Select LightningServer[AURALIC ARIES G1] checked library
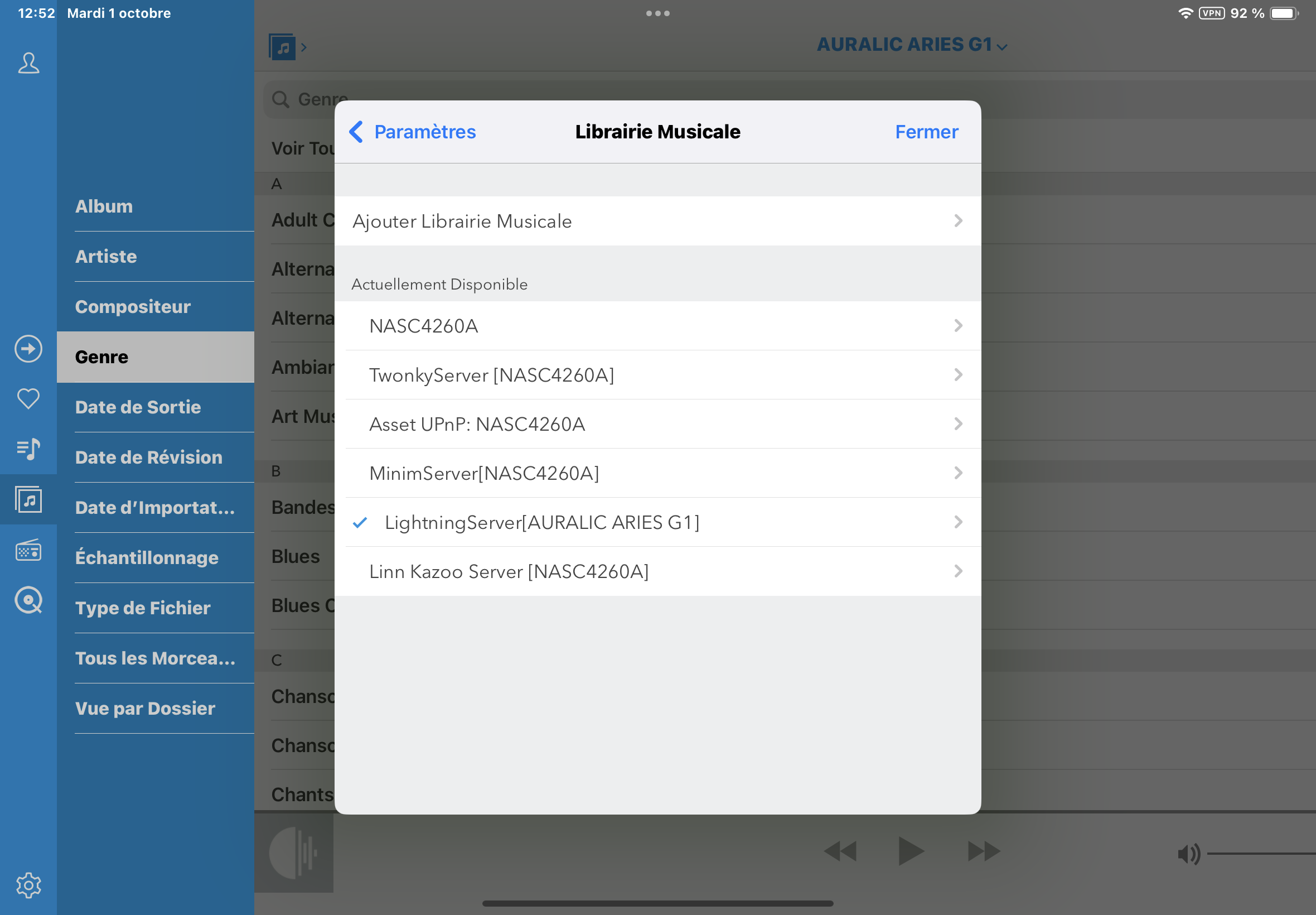Viewport: 1316px width, 915px height. coord(541,522)
